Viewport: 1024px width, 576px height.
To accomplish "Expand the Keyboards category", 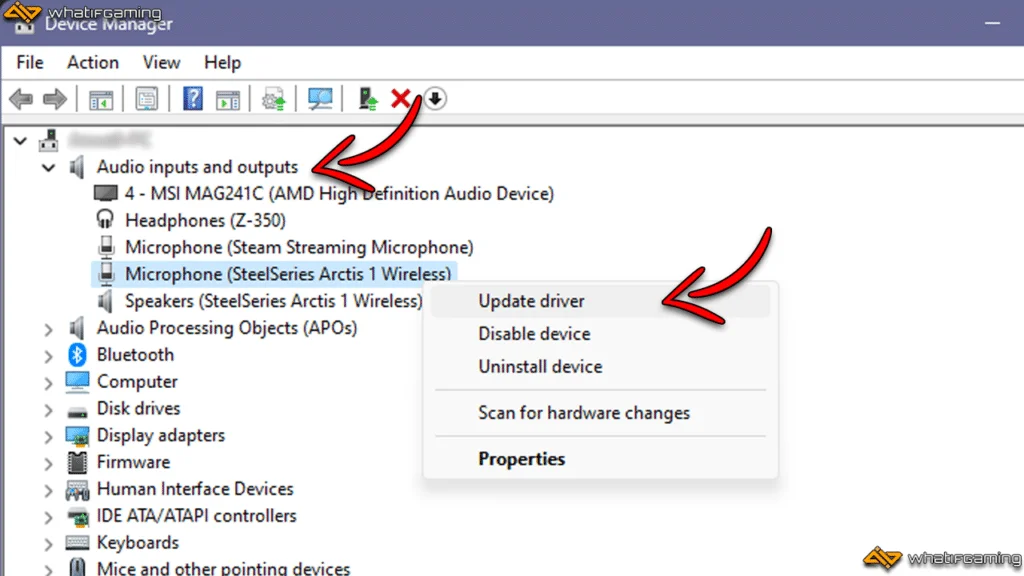I will click(48, 543).
